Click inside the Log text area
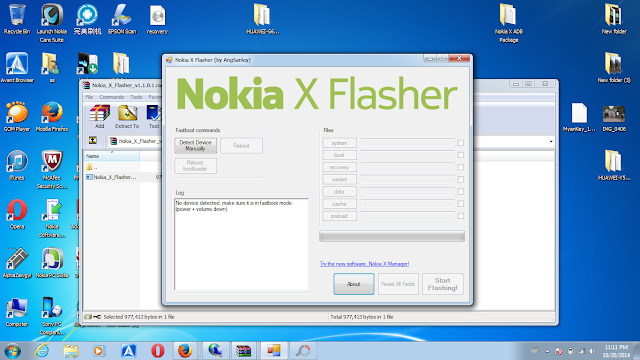The image size is (640, 360). pyautogui.click(x=241, y=244)
